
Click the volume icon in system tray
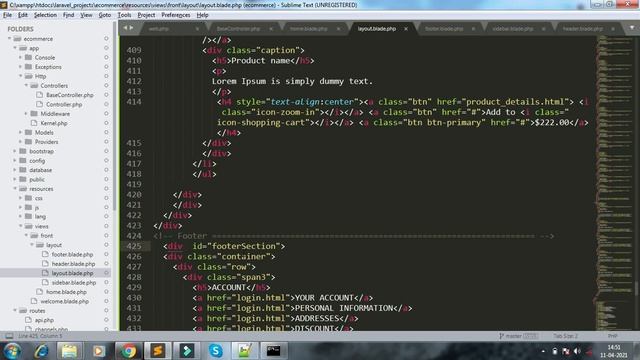[577, 351]
